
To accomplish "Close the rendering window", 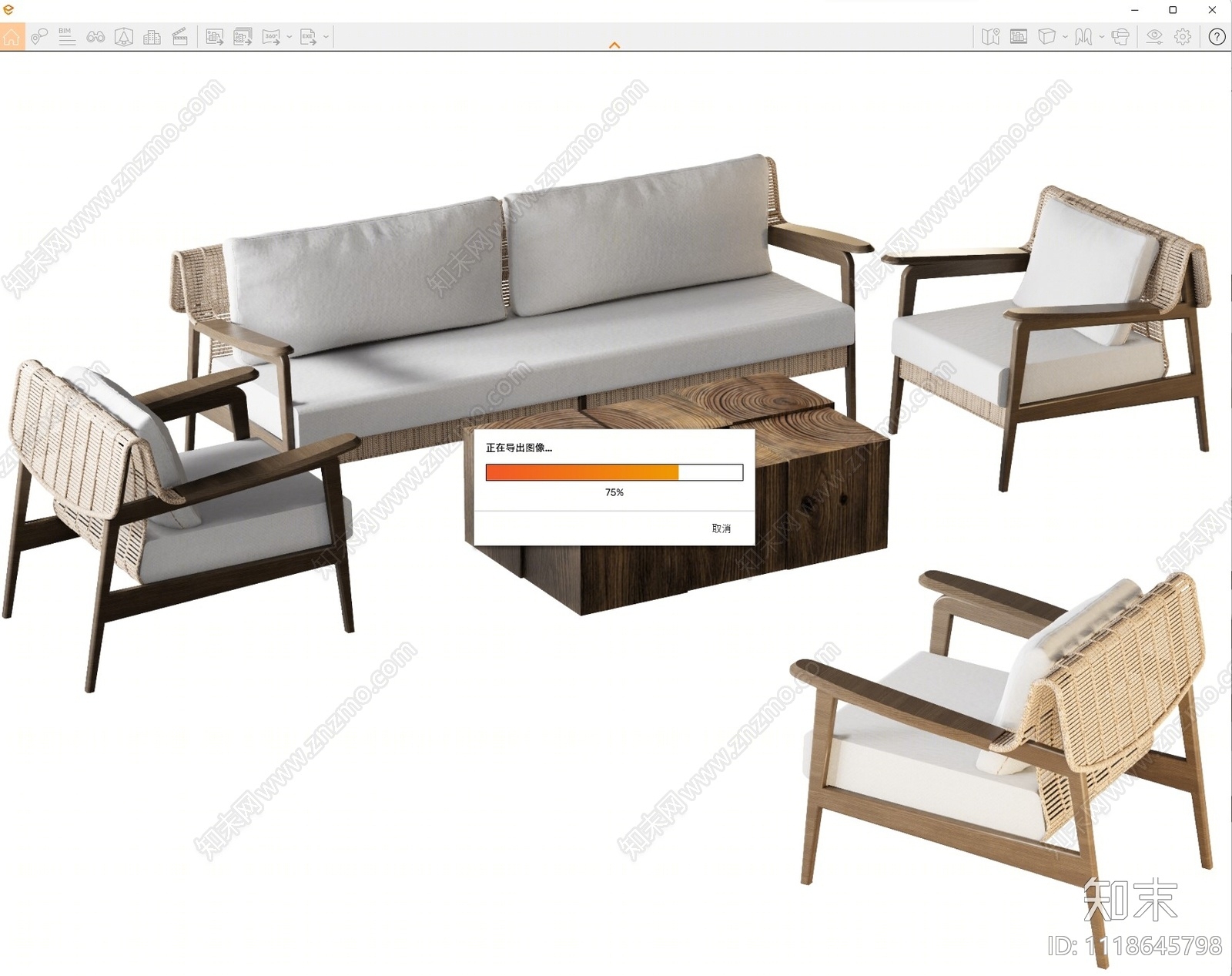I will point(1212,10).
